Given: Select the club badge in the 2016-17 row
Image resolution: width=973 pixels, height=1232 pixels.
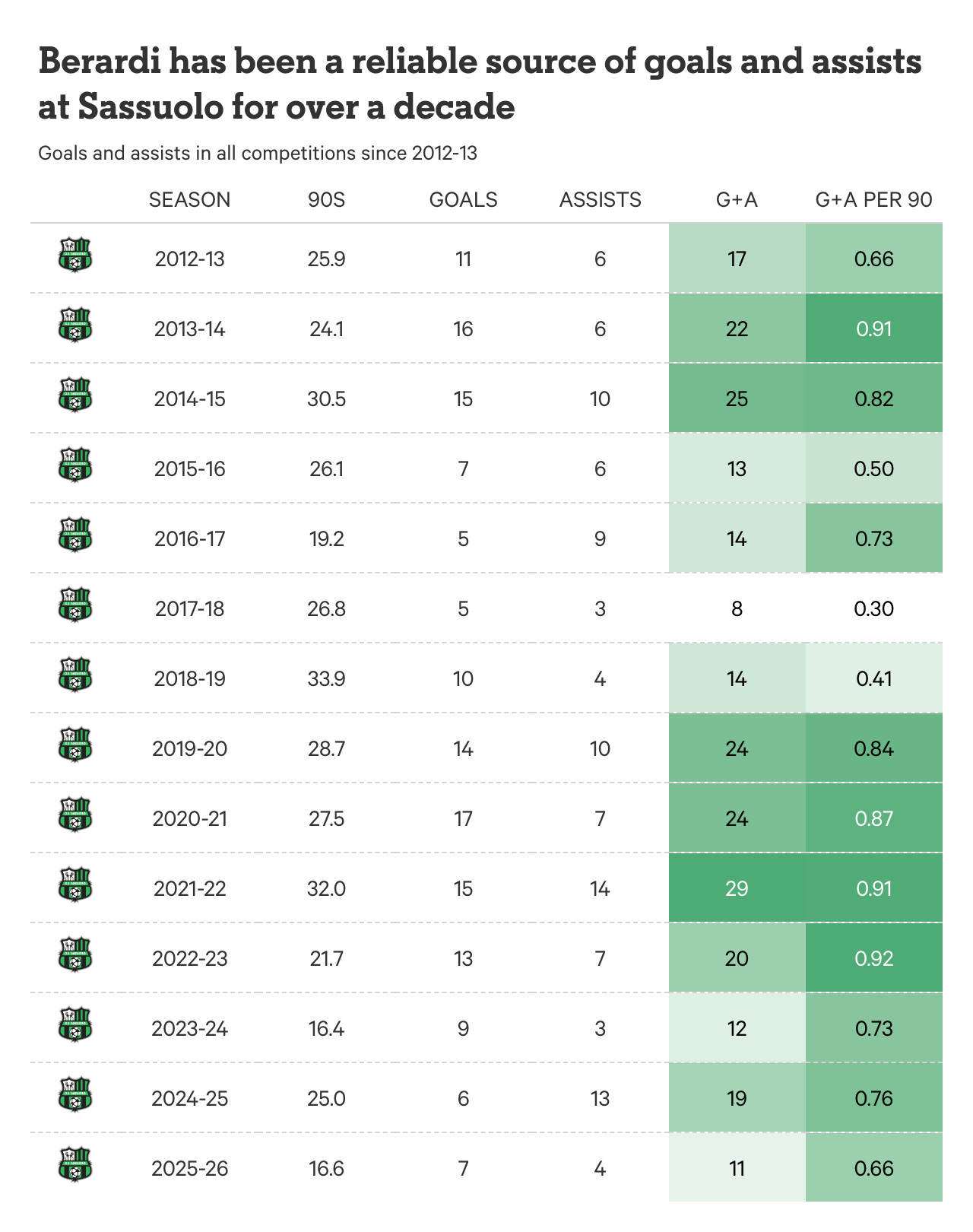Looking at the screenshot, I should 74,536.
